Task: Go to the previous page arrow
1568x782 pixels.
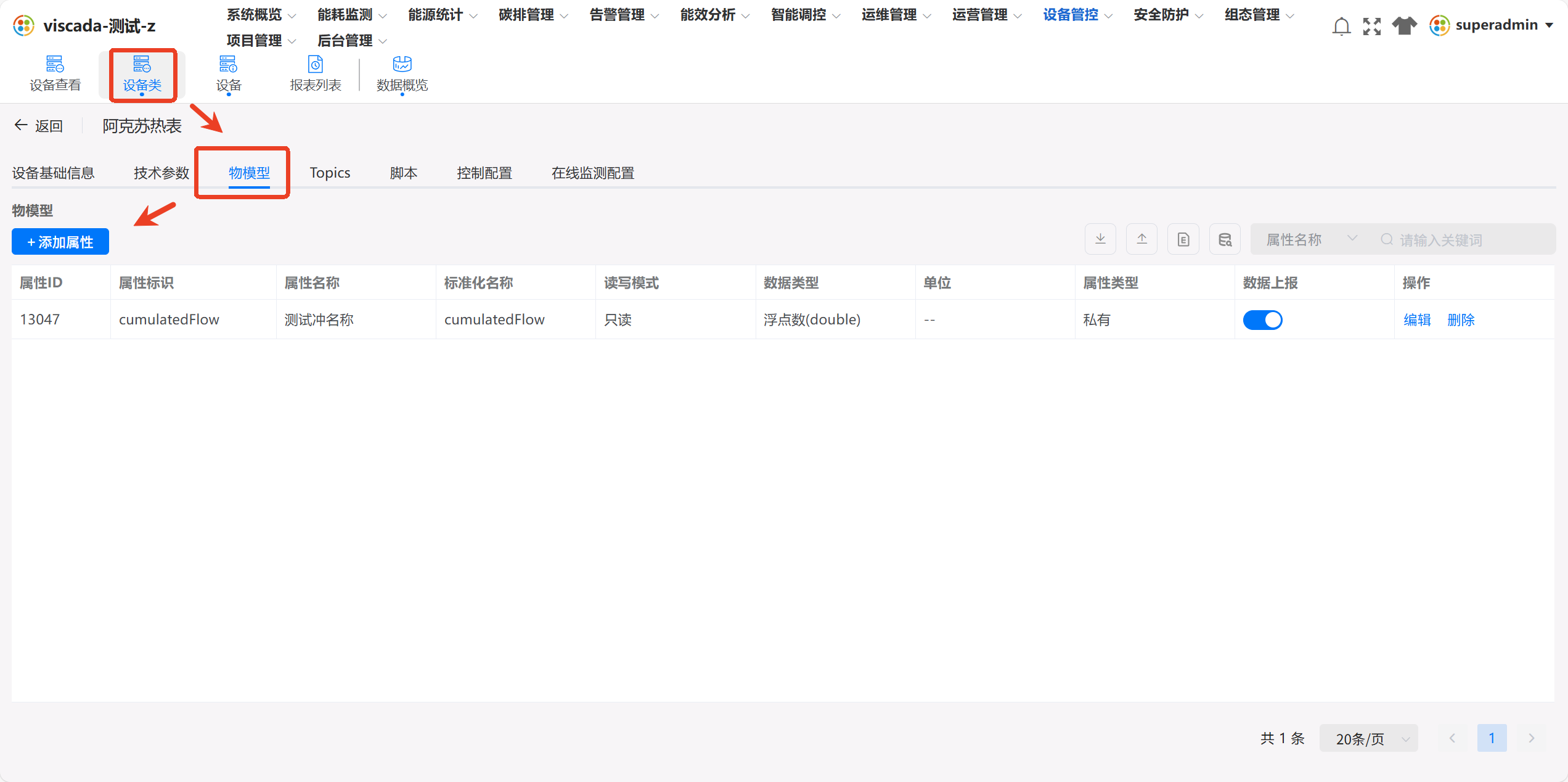Action: [x=1452, y=738]
